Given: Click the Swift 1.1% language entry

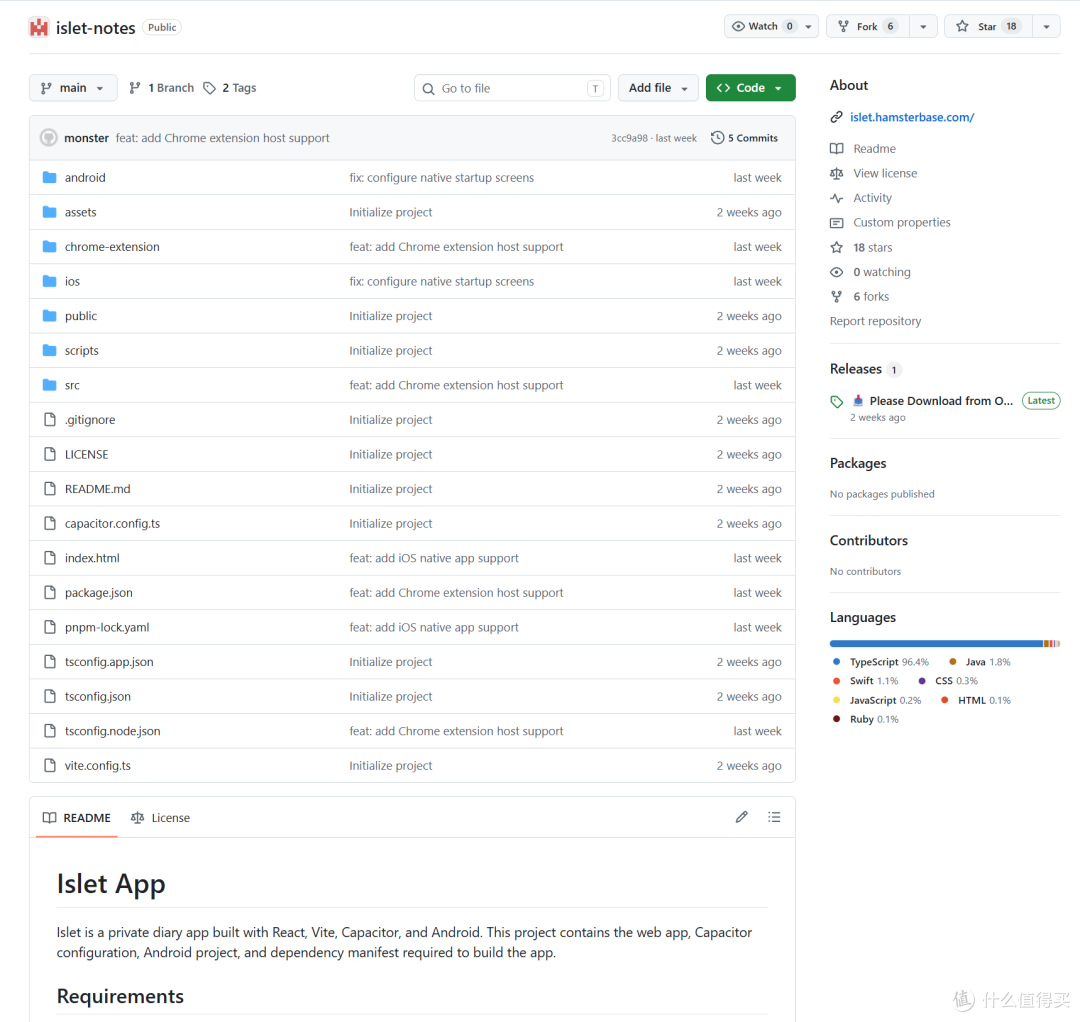Looking at the screenshot, I should (x=866, y=681).
